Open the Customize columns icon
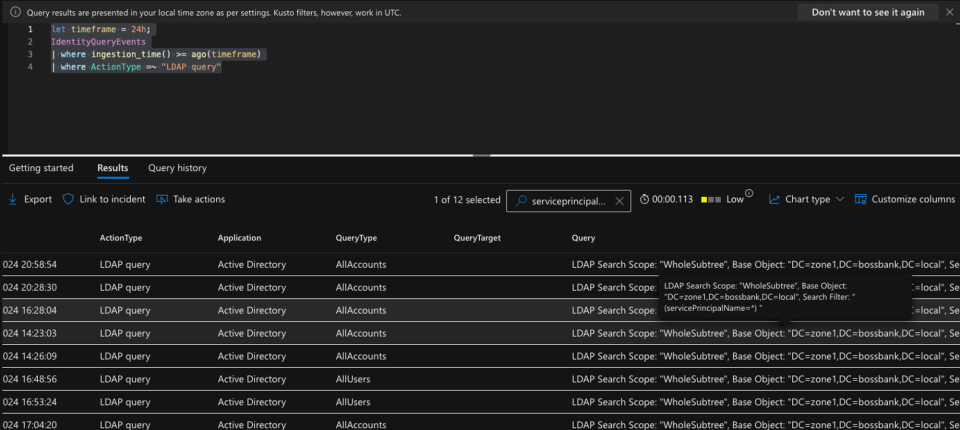This screenshot has height=430, width=960. 861,199
